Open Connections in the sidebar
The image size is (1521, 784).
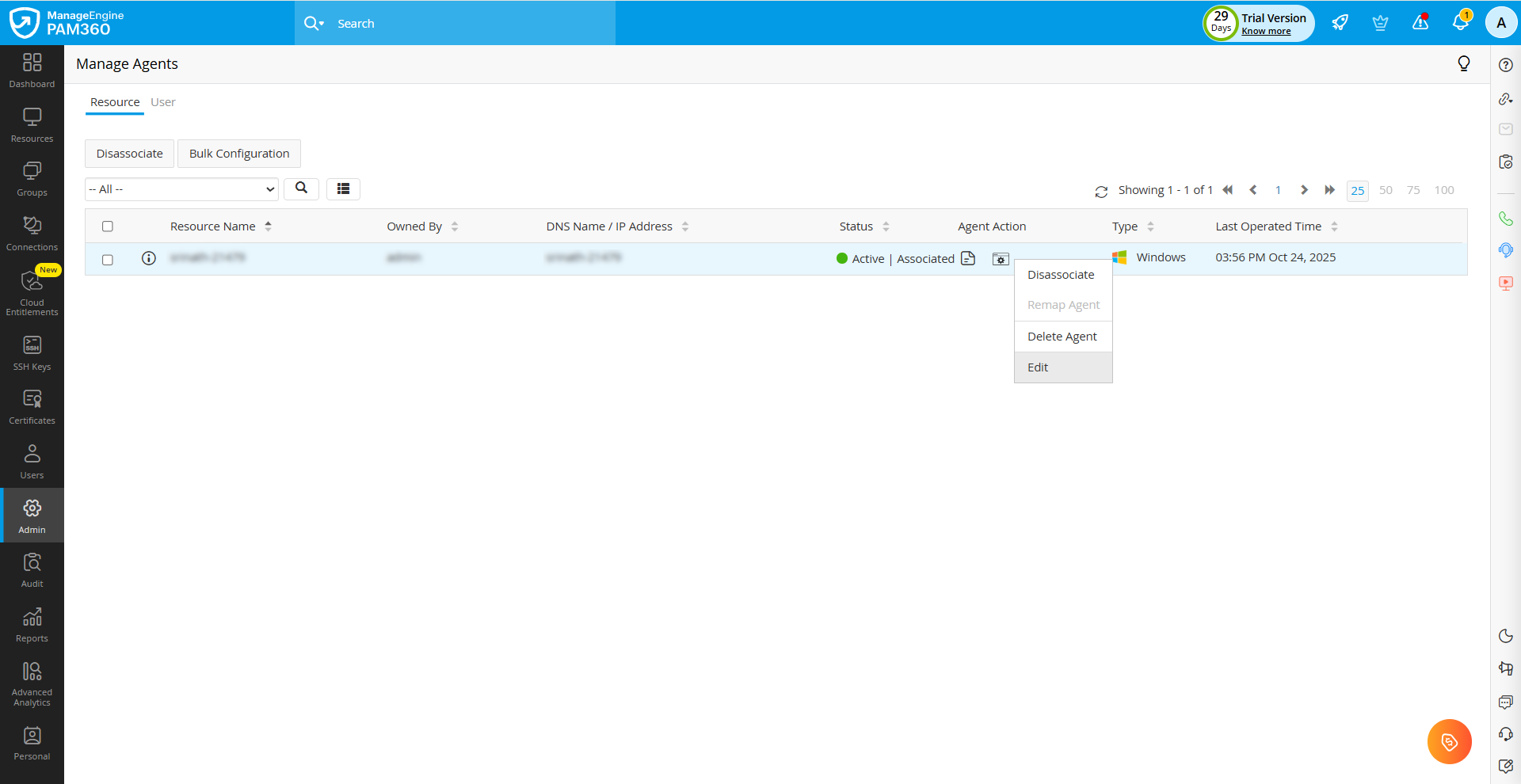tap(32, 234)
